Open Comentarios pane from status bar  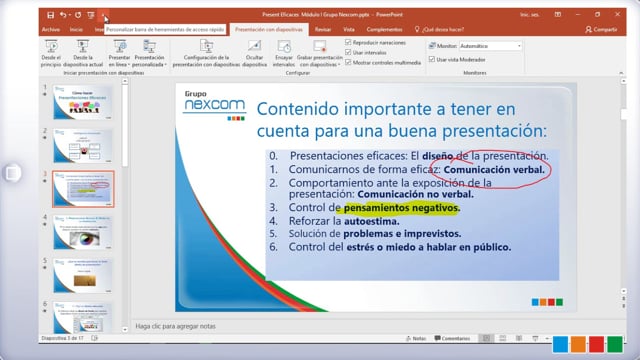(452, 338)
